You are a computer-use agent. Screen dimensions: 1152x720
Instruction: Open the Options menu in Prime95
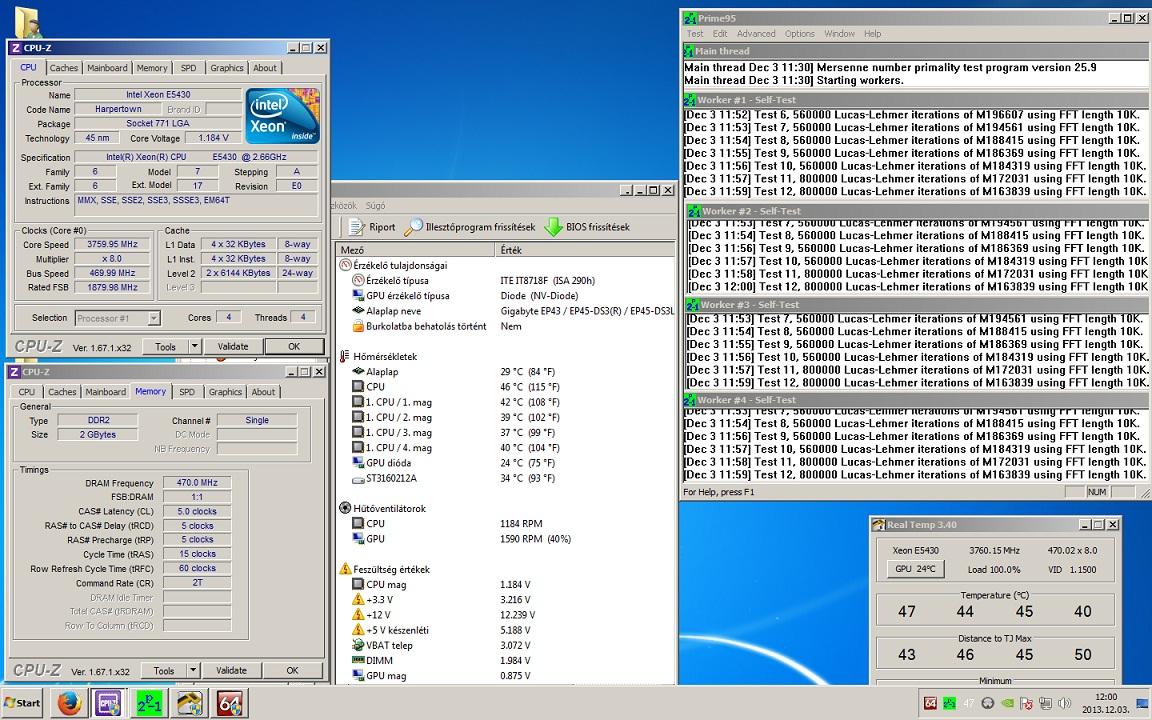[799, 34]
